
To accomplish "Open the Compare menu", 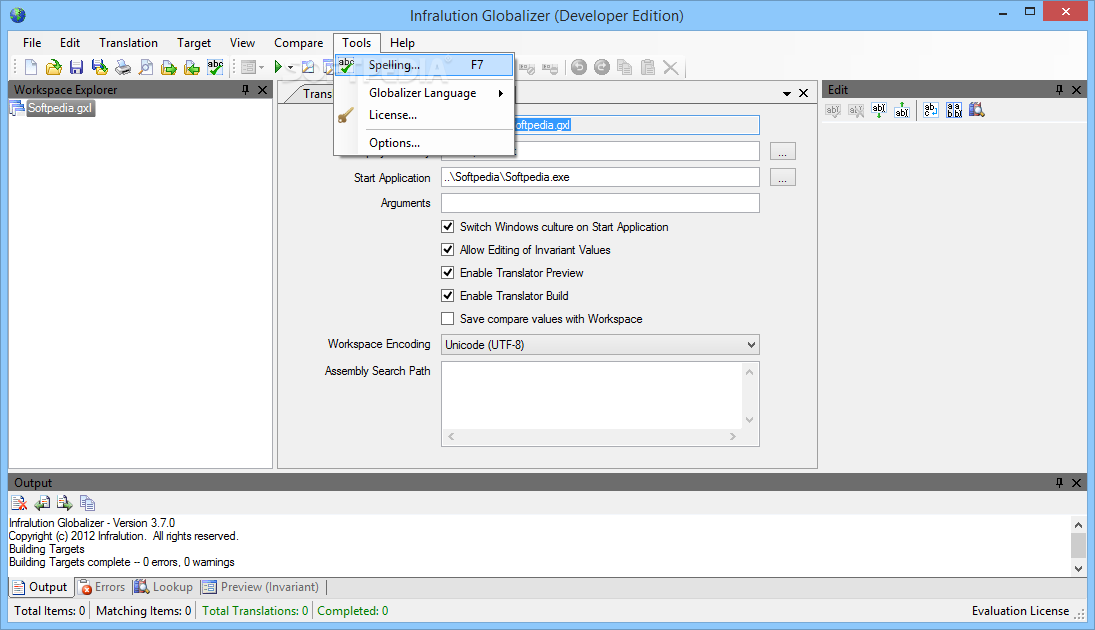I will tap(298, 43).
